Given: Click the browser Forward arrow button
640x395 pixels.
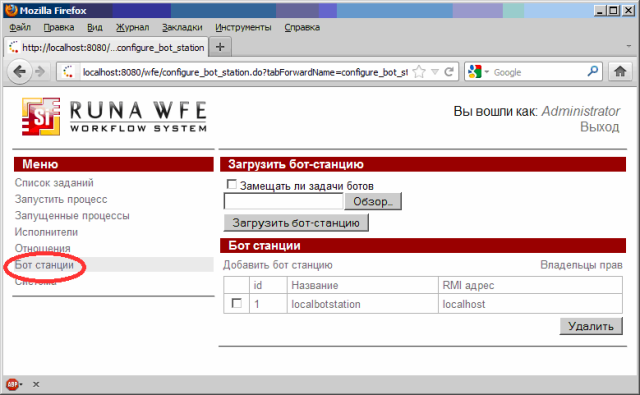Looking at the screenshot, I should pos(40,72).
